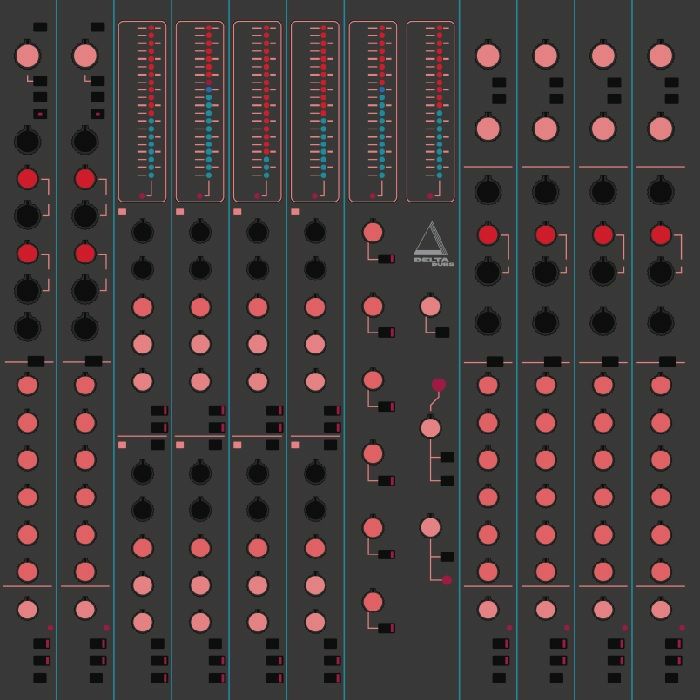Toggle the red-lit black button on second channel strip
The width and height of the screenshot is (700, 700).
click(97, 114)
